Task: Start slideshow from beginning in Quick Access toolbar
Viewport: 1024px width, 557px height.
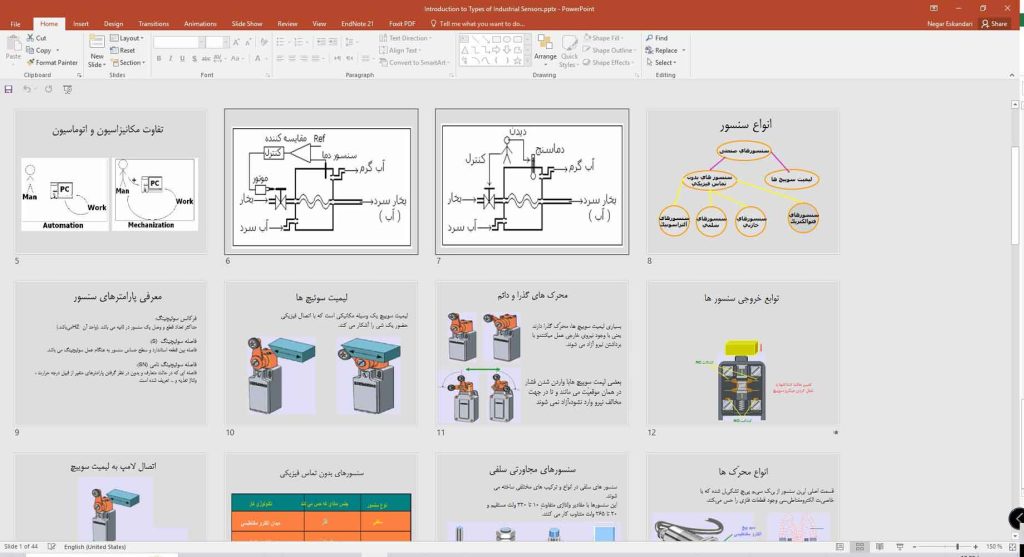Action: tap(67, 89)
